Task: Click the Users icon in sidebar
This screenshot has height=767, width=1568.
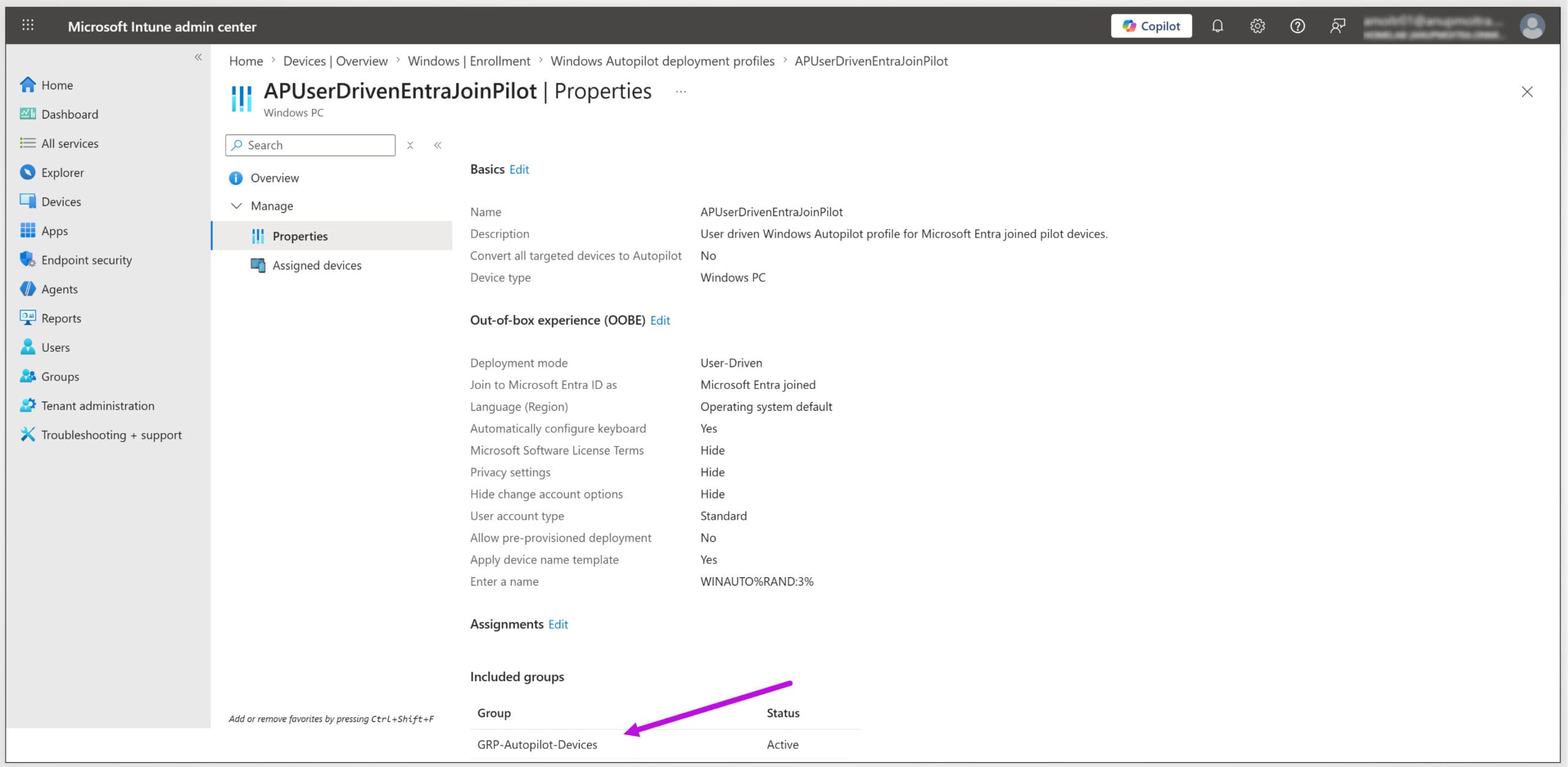Action: pos(28,347)
